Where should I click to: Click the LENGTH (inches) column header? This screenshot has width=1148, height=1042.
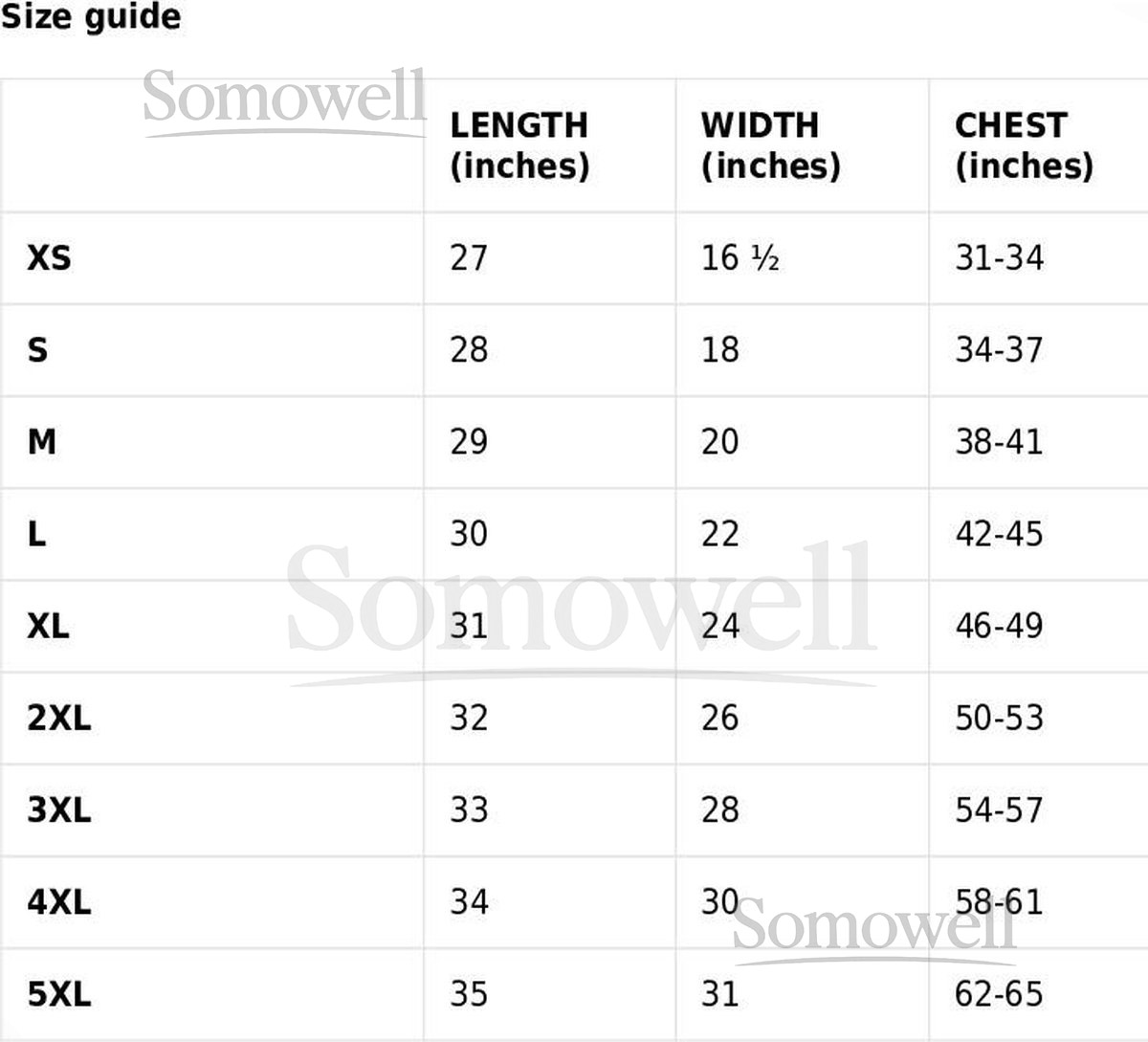pos(519,145)
